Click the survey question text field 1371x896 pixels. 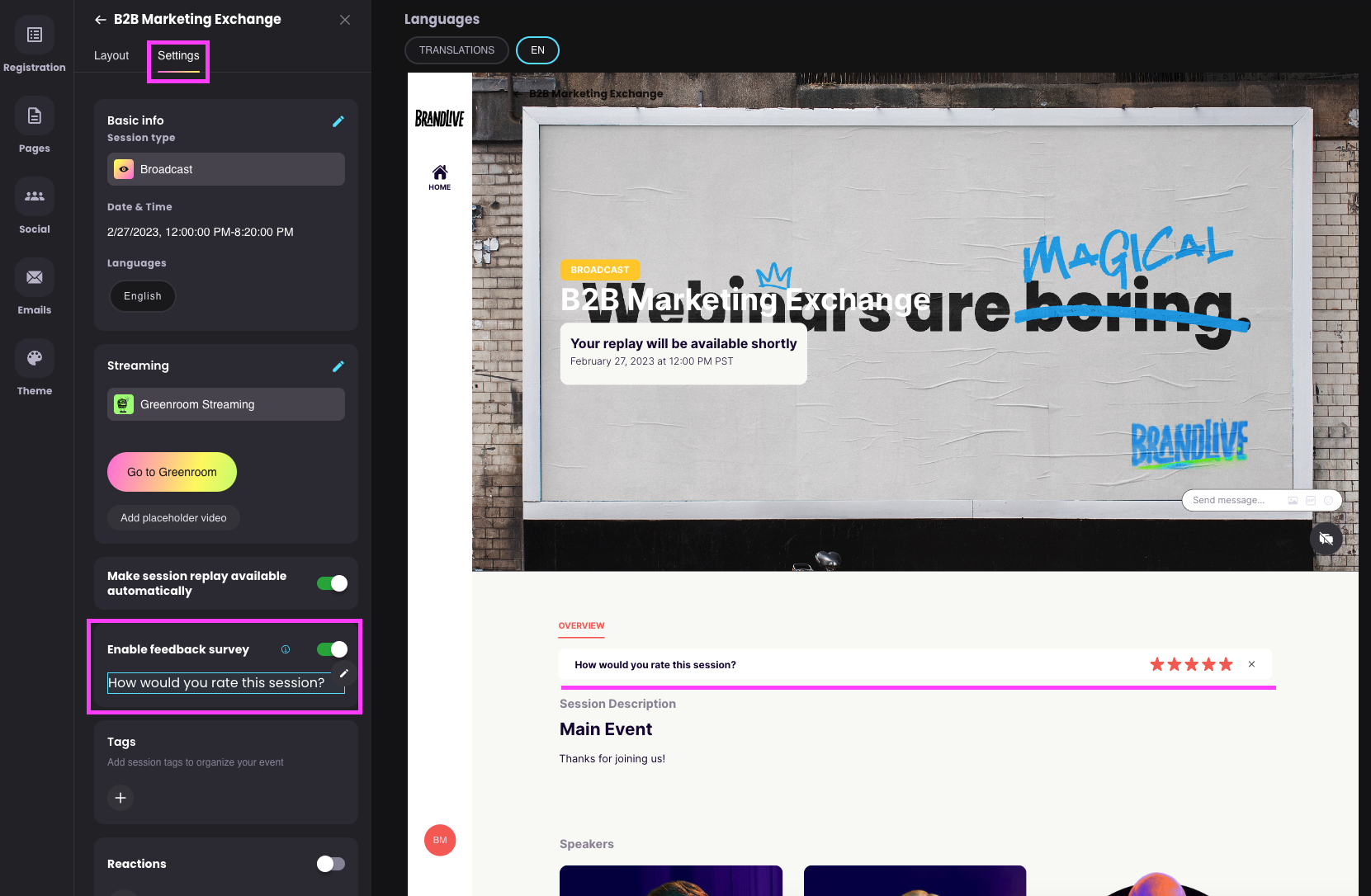click(x=225, y=683)
